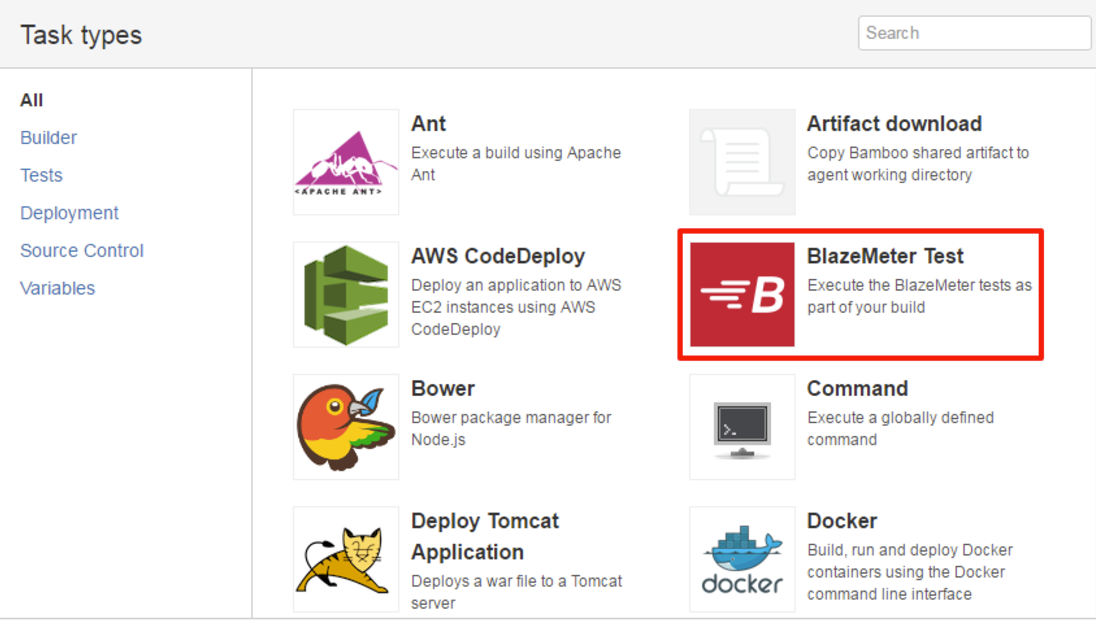The image size is (1096, 620).
Task: Click the Apache Ant logo icon
Action: click(x=346, y=162)
